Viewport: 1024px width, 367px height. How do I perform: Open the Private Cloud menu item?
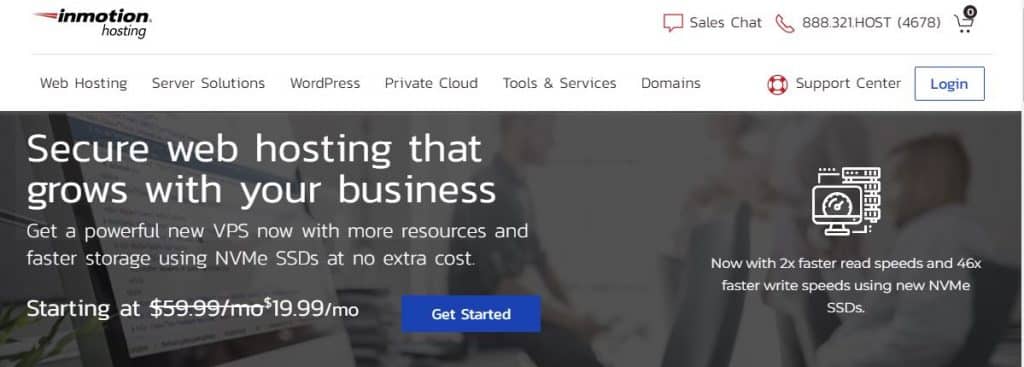pyautogui.click(x=431, y=84)
